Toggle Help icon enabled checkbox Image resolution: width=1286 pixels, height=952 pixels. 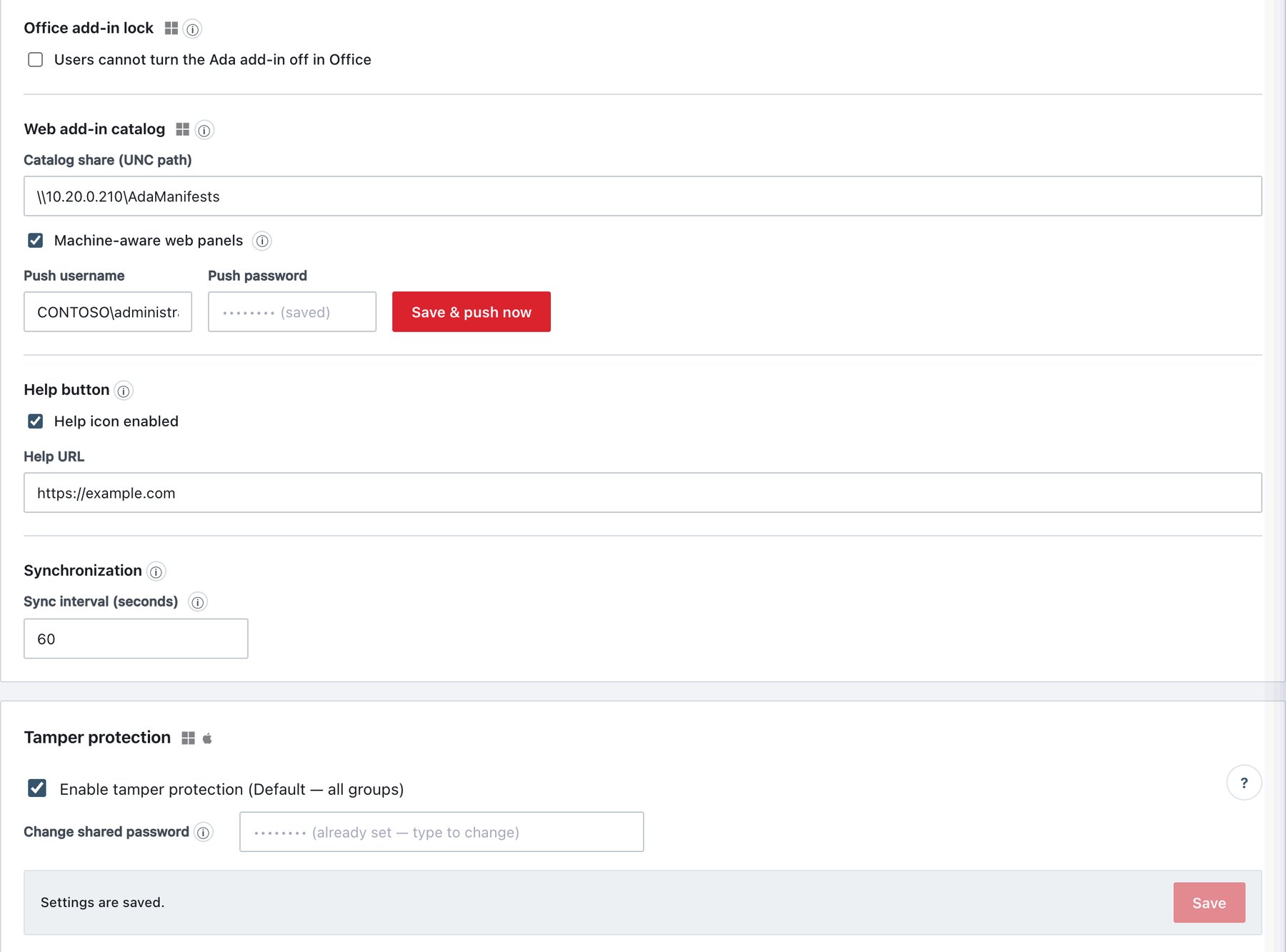pos(36,421)
